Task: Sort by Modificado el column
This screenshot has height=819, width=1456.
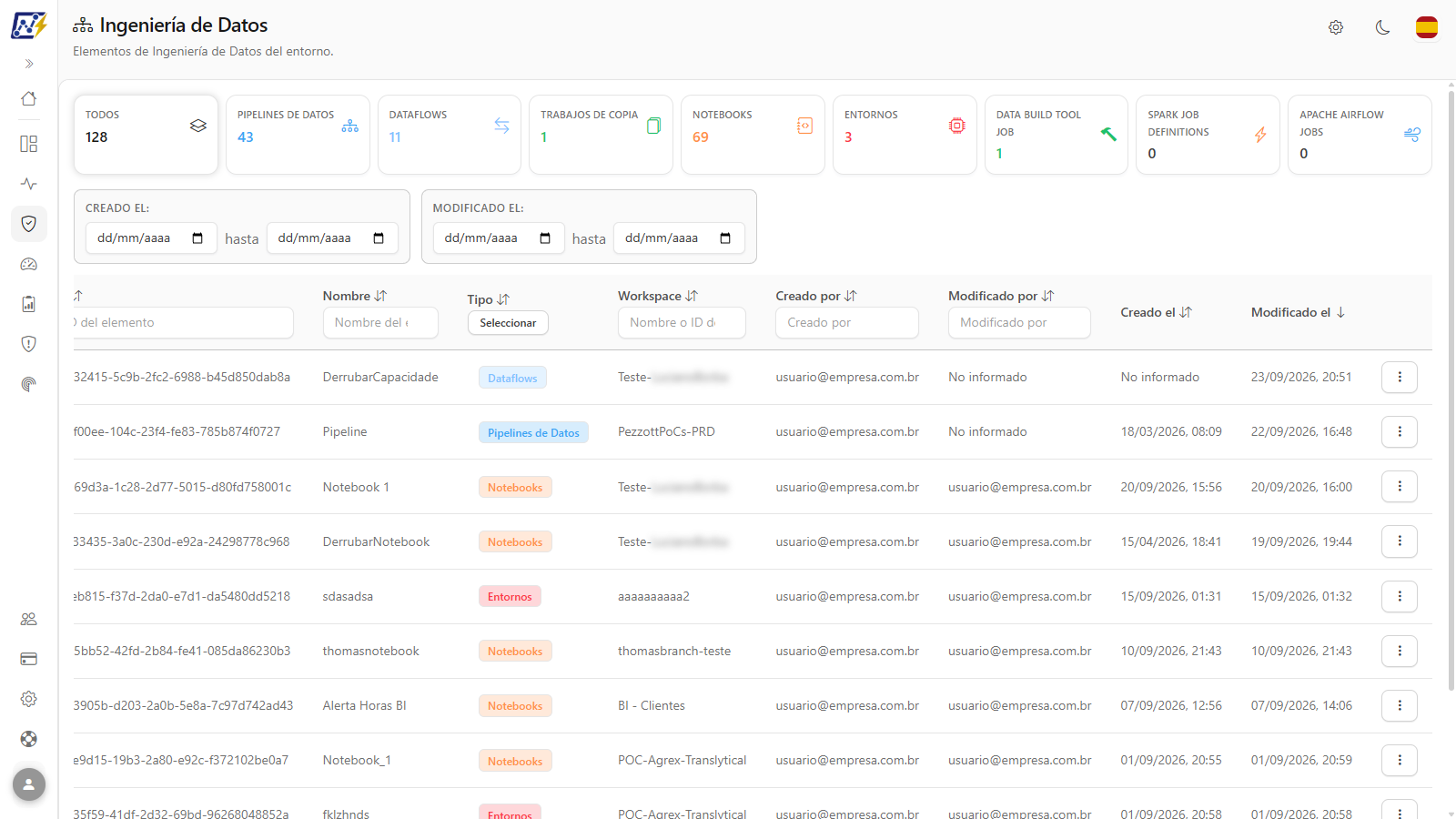Action: click(1299, 312)
